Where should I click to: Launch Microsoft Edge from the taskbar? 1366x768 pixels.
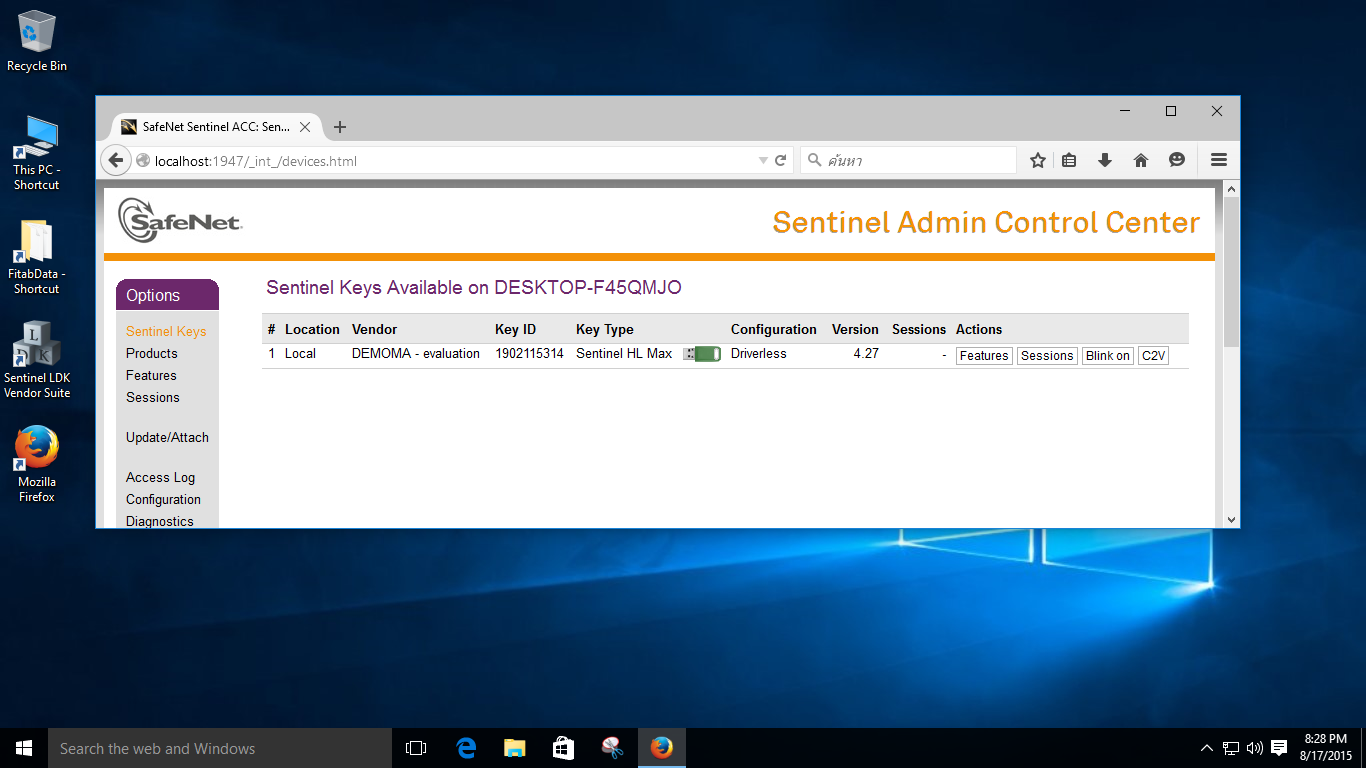[465, 747]
